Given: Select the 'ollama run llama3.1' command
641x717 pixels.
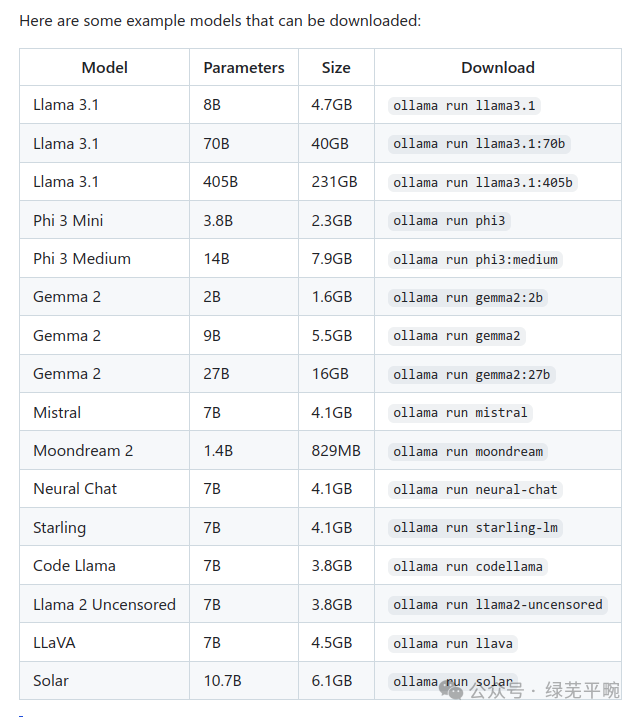Looking at the screenshot, I should 464,106.
